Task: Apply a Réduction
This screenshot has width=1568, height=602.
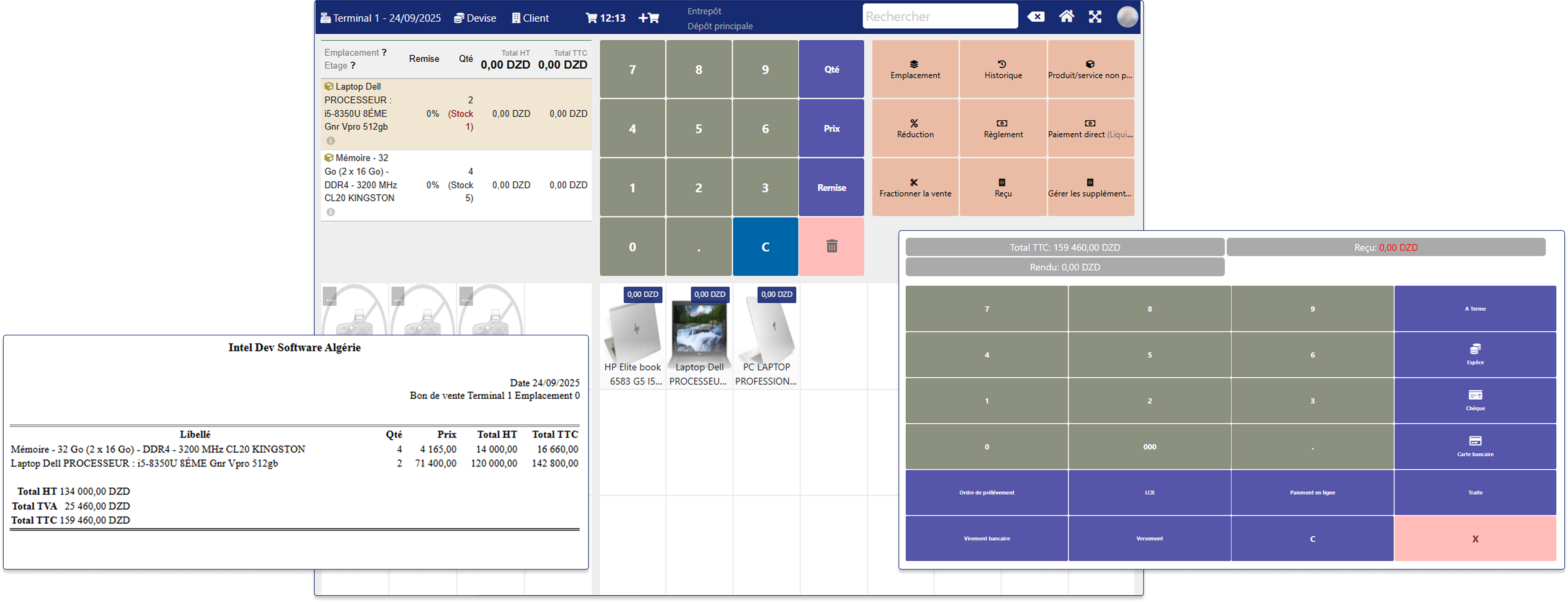Action: [914, 128]
